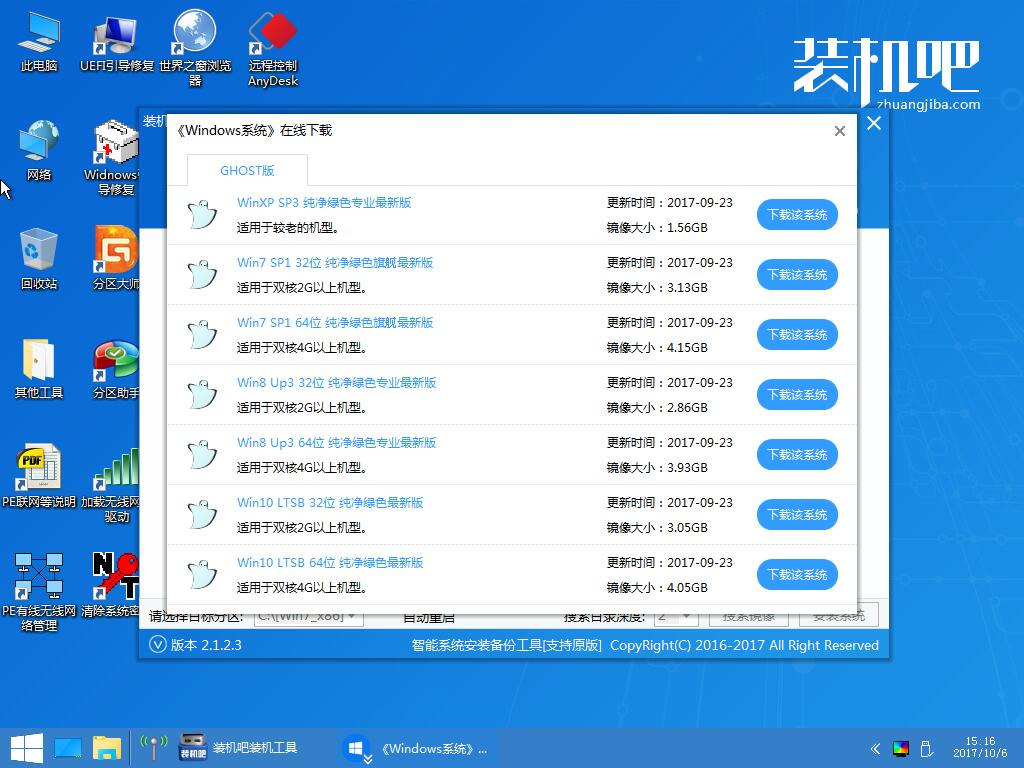Open File Explorer folder in taskbar

(106, 748)
